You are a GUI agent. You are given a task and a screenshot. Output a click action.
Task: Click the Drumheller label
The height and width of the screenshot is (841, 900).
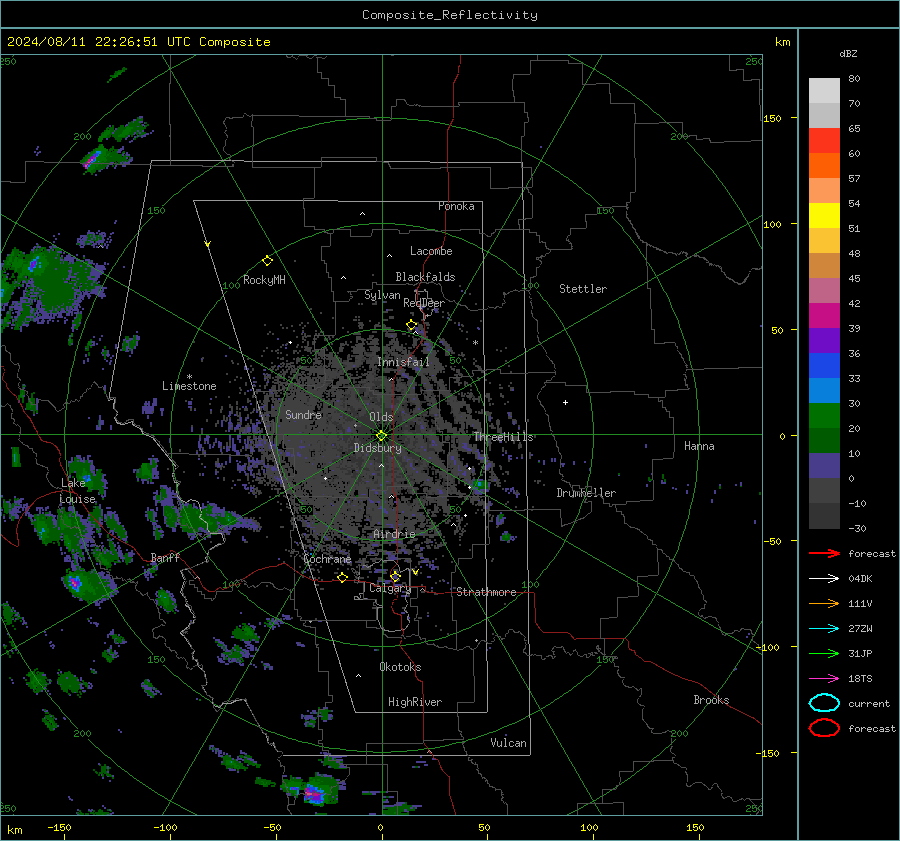point(586,493)
